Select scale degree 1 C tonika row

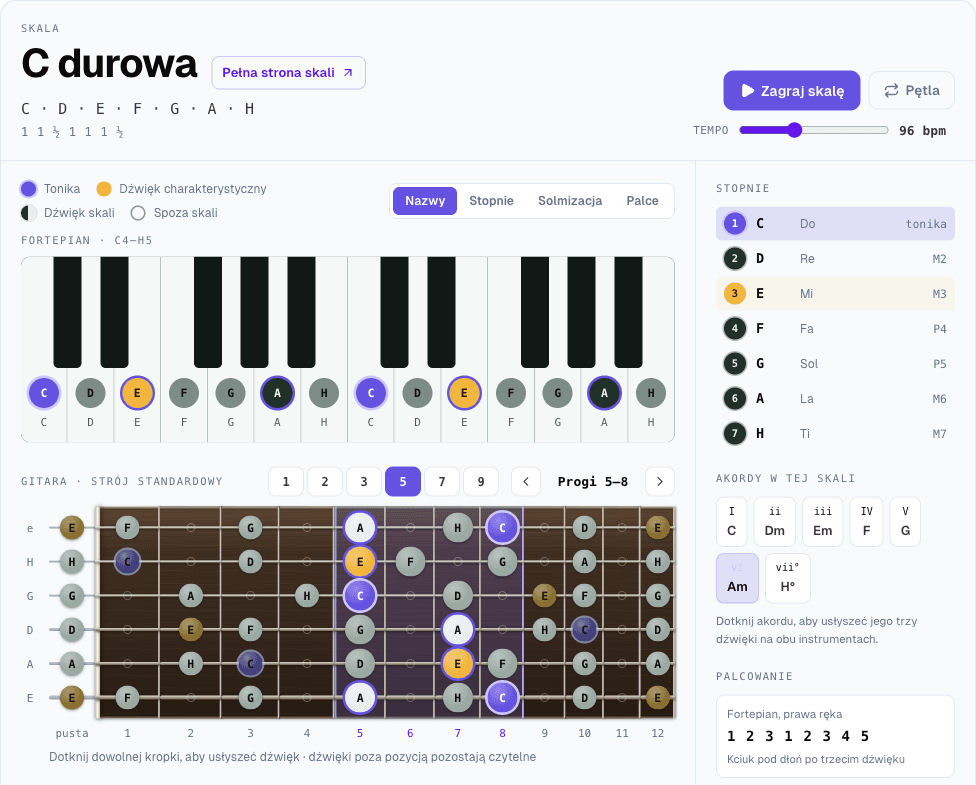(835, 223)
